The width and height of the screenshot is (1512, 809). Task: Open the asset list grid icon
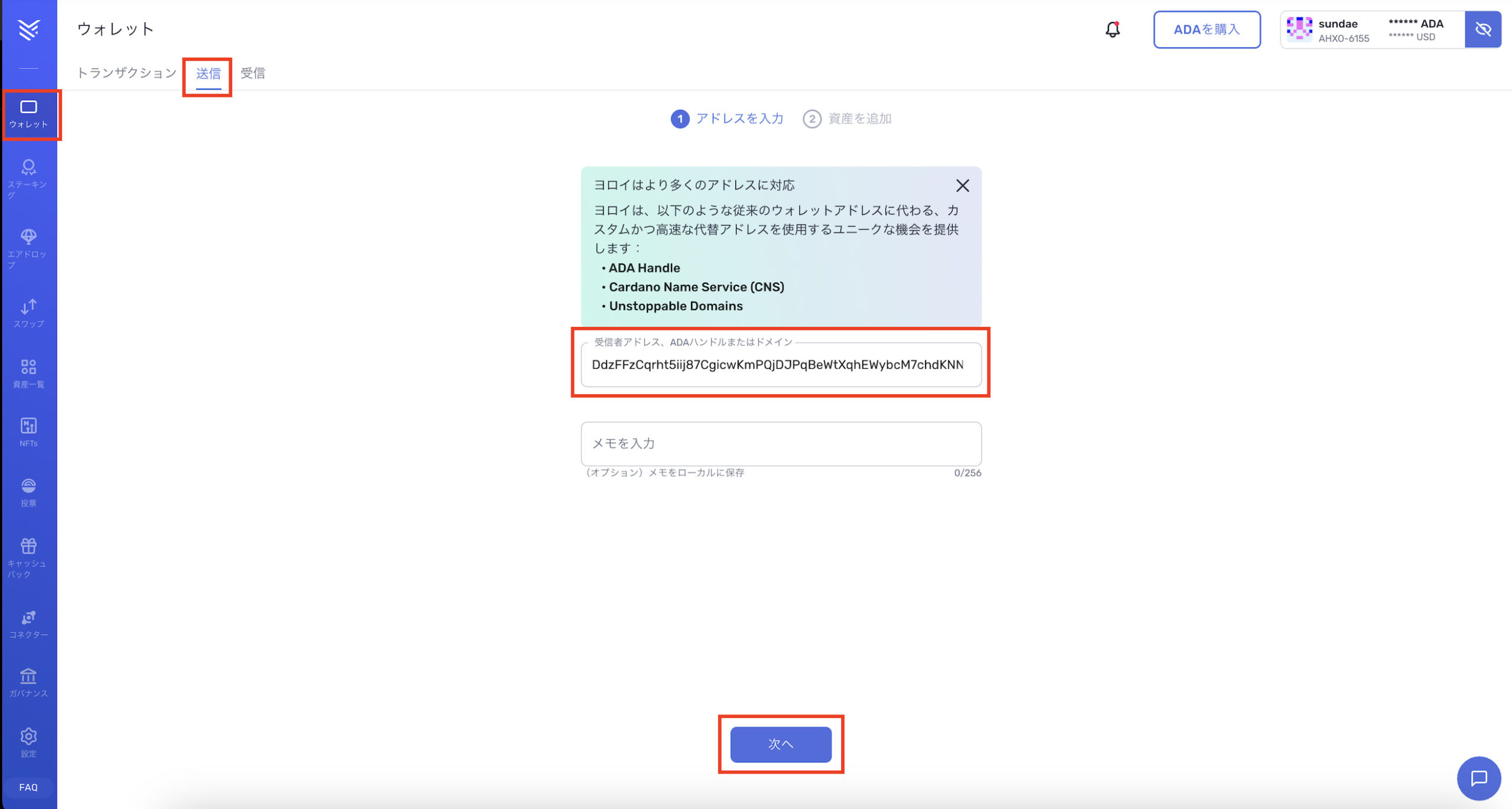coord(28,373)
